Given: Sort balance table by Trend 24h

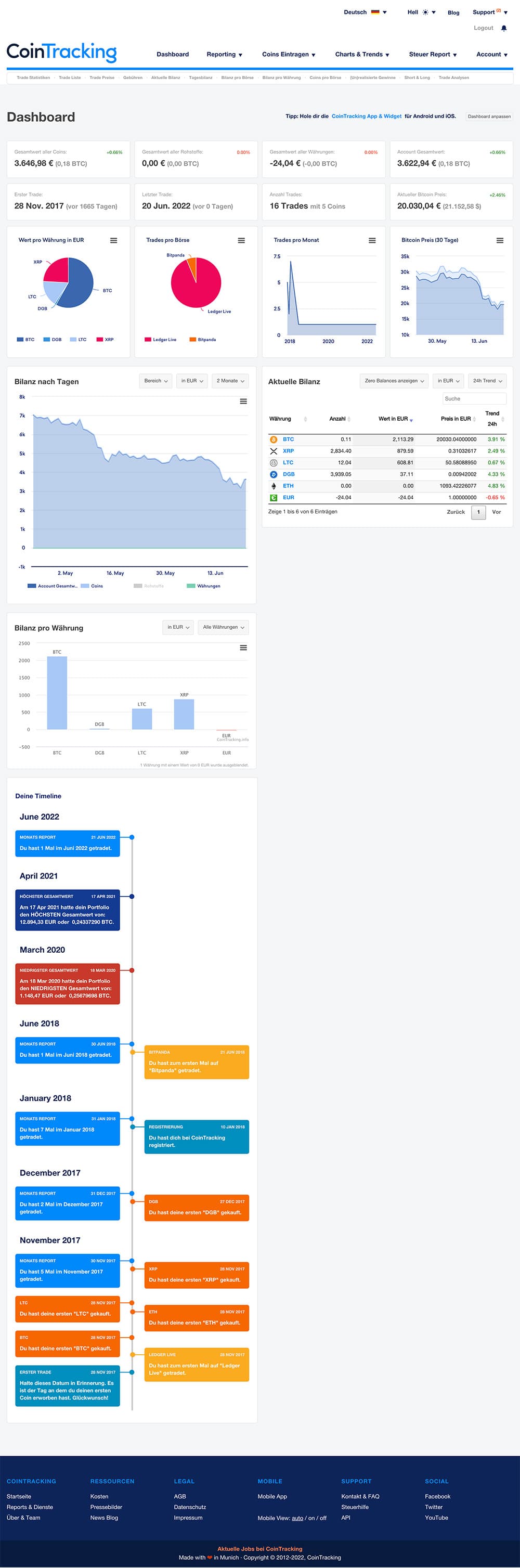Looking at the screenshot, I should [x=495, y=418].
